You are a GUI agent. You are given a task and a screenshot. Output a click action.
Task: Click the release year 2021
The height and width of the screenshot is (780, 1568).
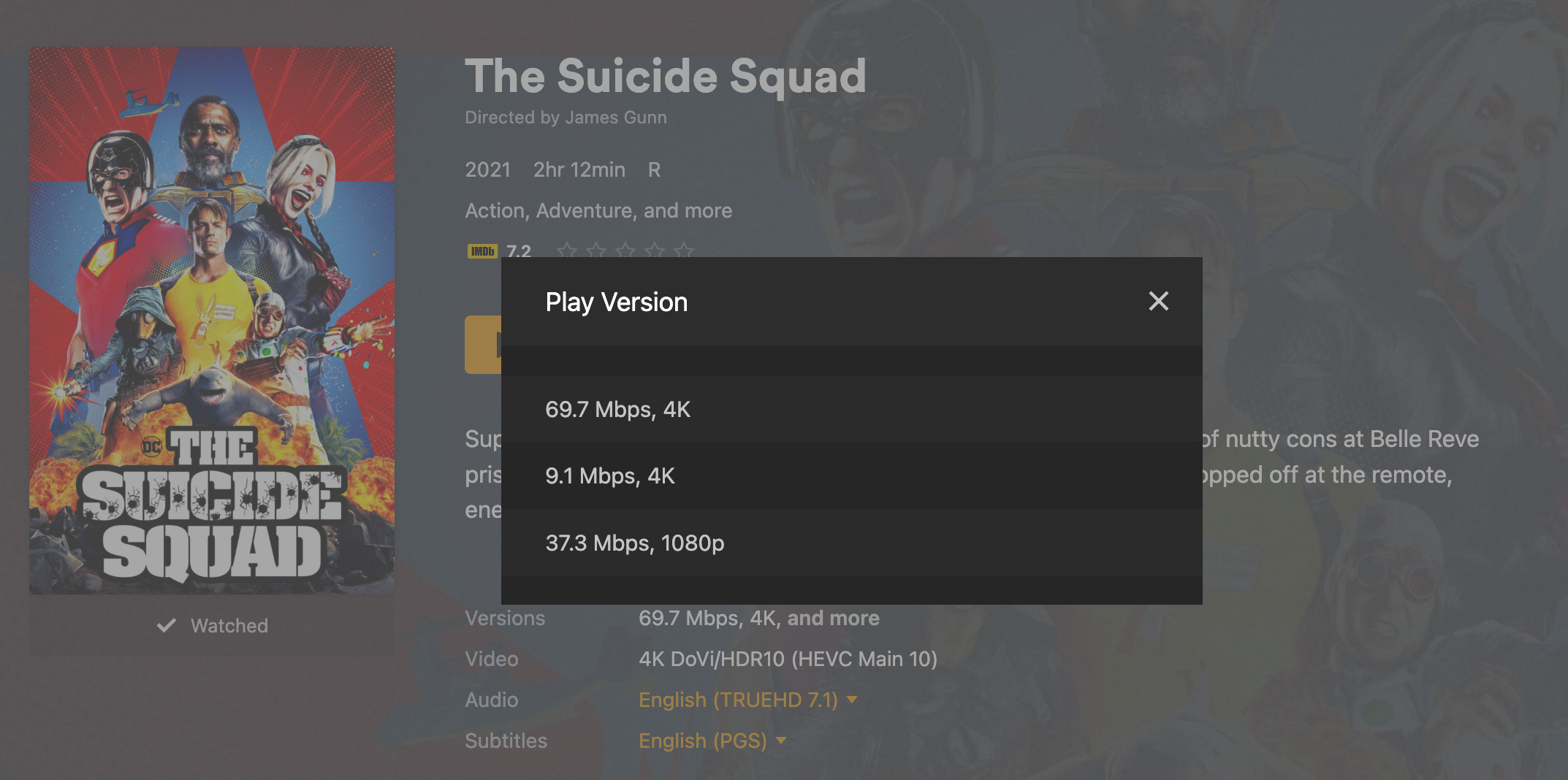[488, 169]
